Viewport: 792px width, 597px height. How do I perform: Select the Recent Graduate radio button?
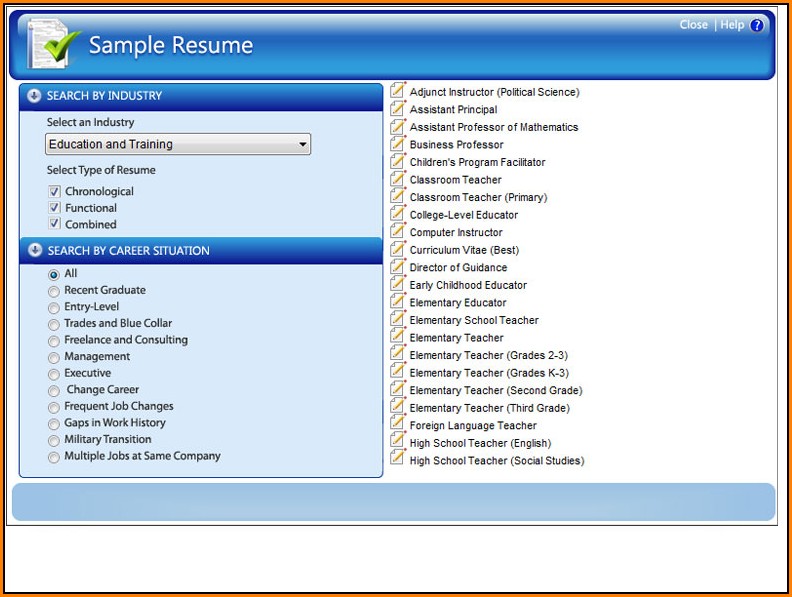click(x=54, y=291)
